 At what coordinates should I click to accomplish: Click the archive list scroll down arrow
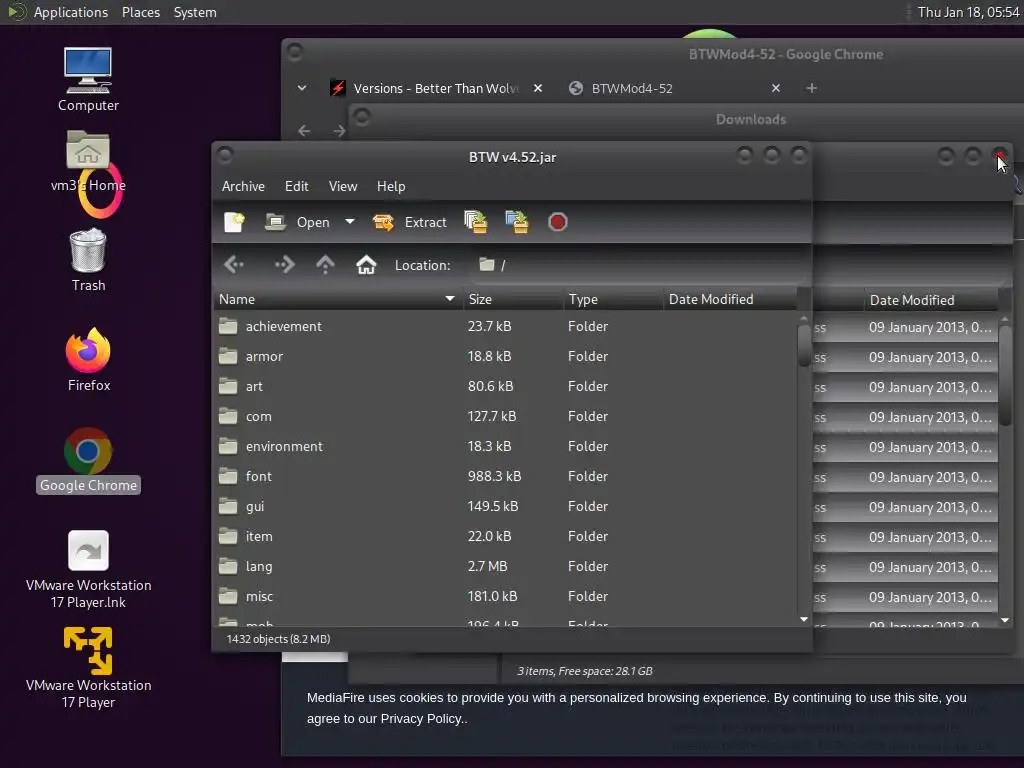click(804, 619)
